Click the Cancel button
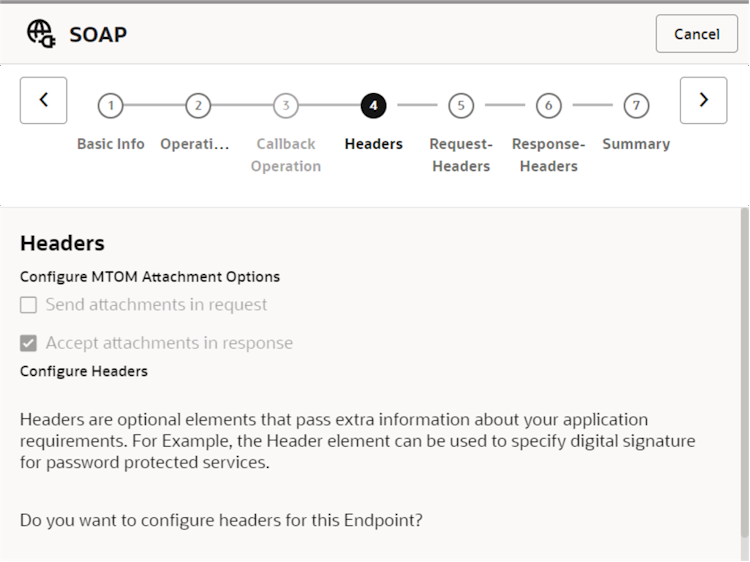 point(696,34)
